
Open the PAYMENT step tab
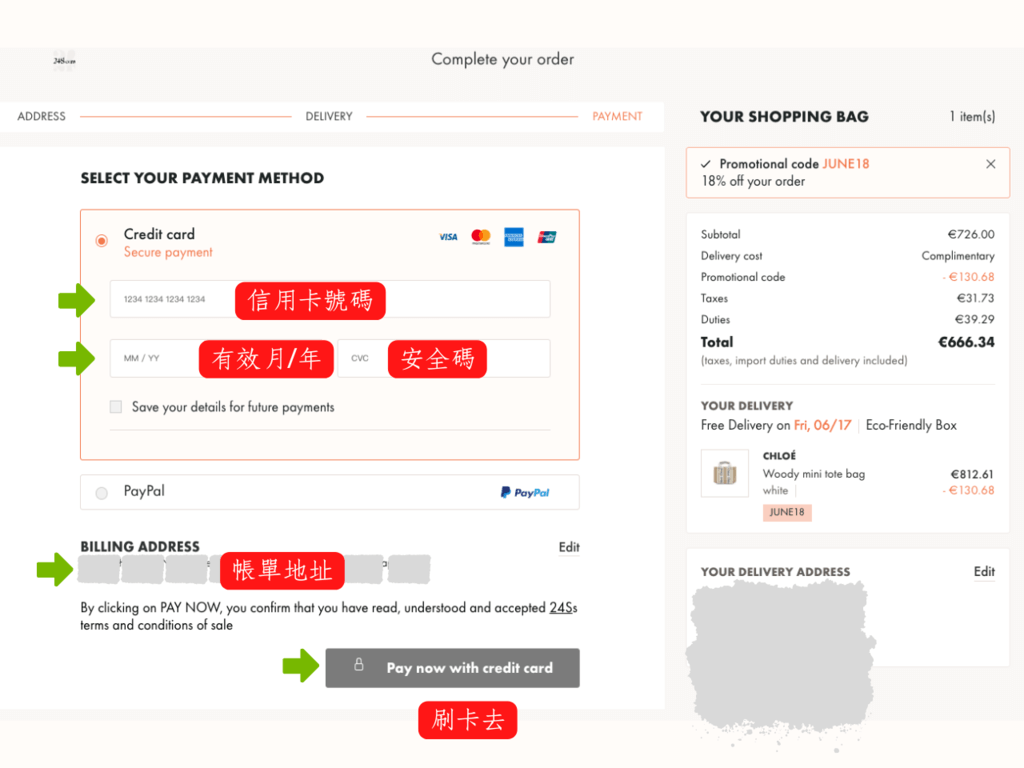click(x=617, y=116)
